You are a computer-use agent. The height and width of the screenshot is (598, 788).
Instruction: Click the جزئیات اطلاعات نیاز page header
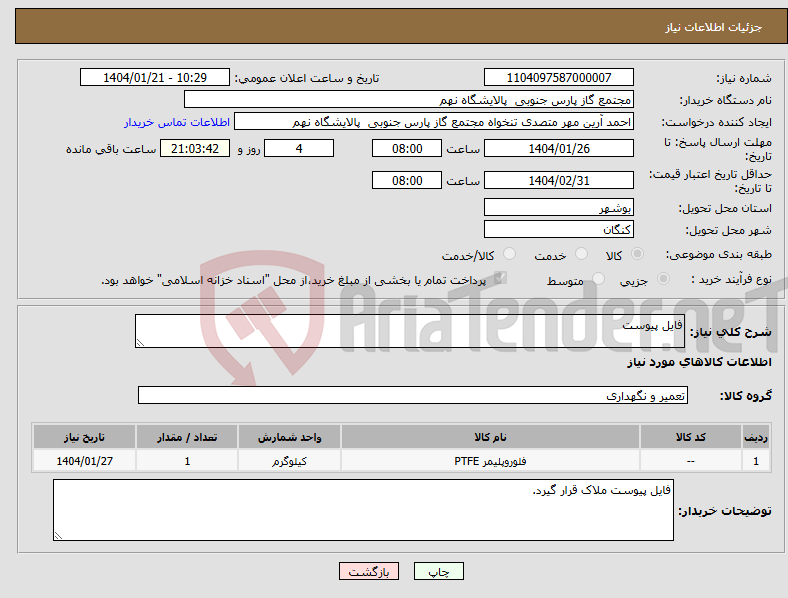[714, 27]
